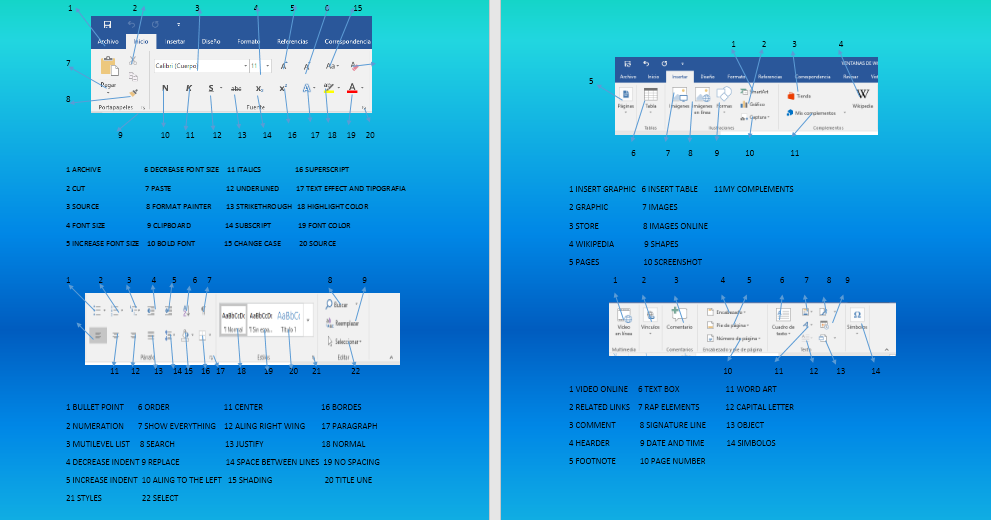Open the font name dropdown arrow
Viewport: 991px width, 520px height.
(245, 66)
